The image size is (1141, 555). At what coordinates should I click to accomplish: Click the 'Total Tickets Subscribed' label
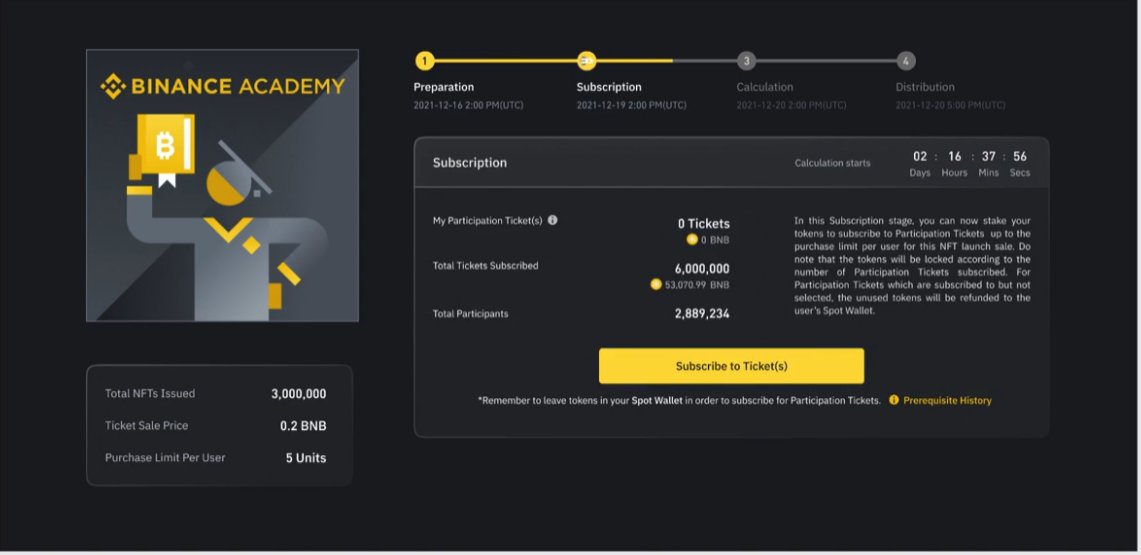click(x=485, y=266)
